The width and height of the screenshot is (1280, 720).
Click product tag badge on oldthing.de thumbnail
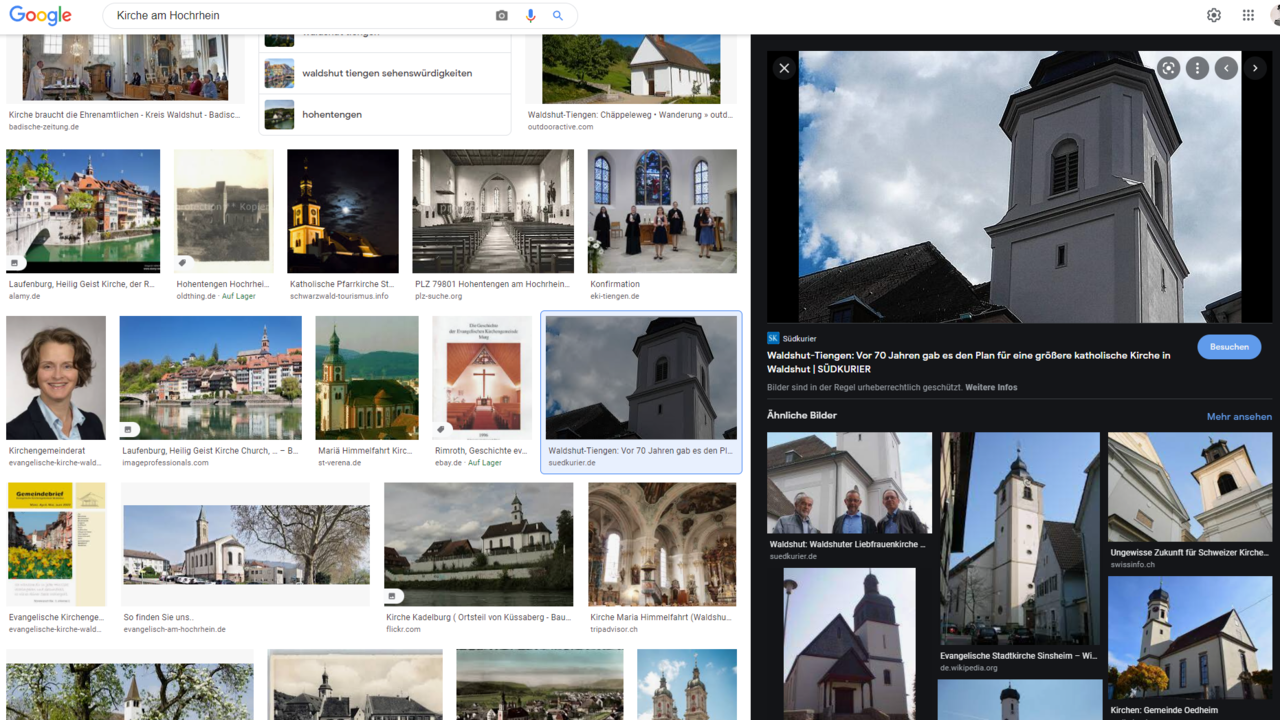[183, 263]
